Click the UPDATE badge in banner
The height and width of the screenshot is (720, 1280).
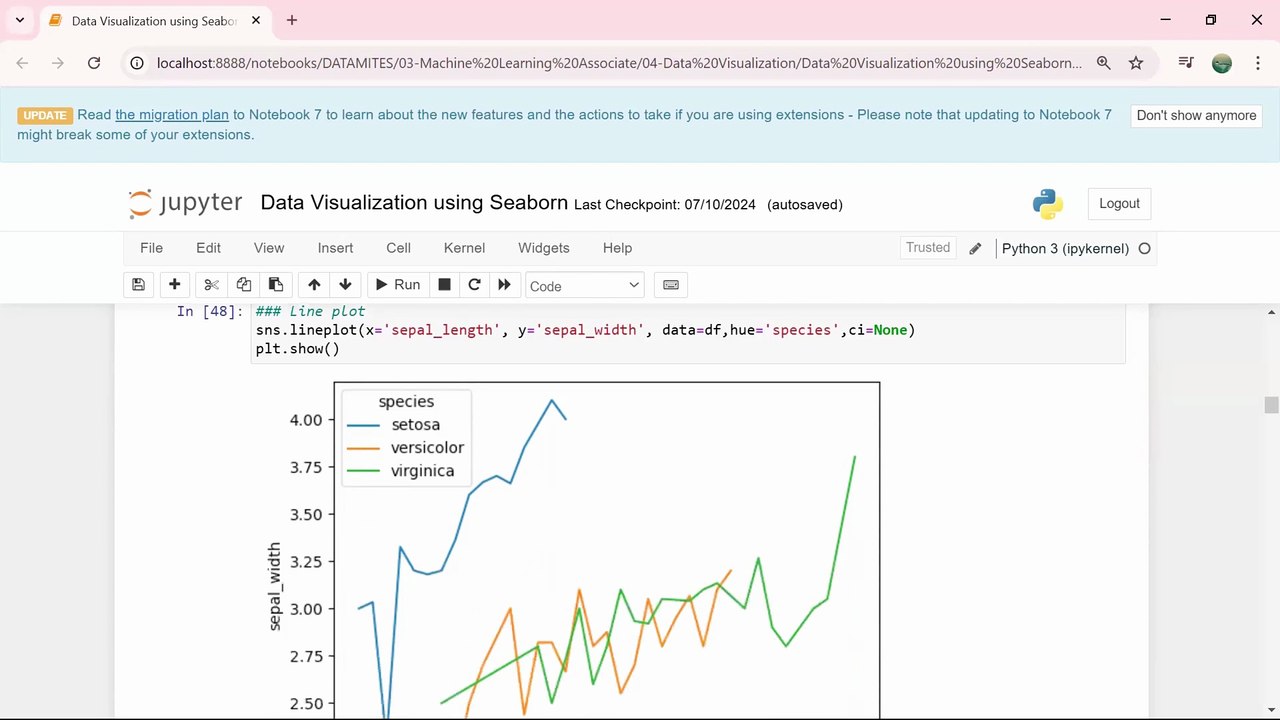(x=45, y=115)
